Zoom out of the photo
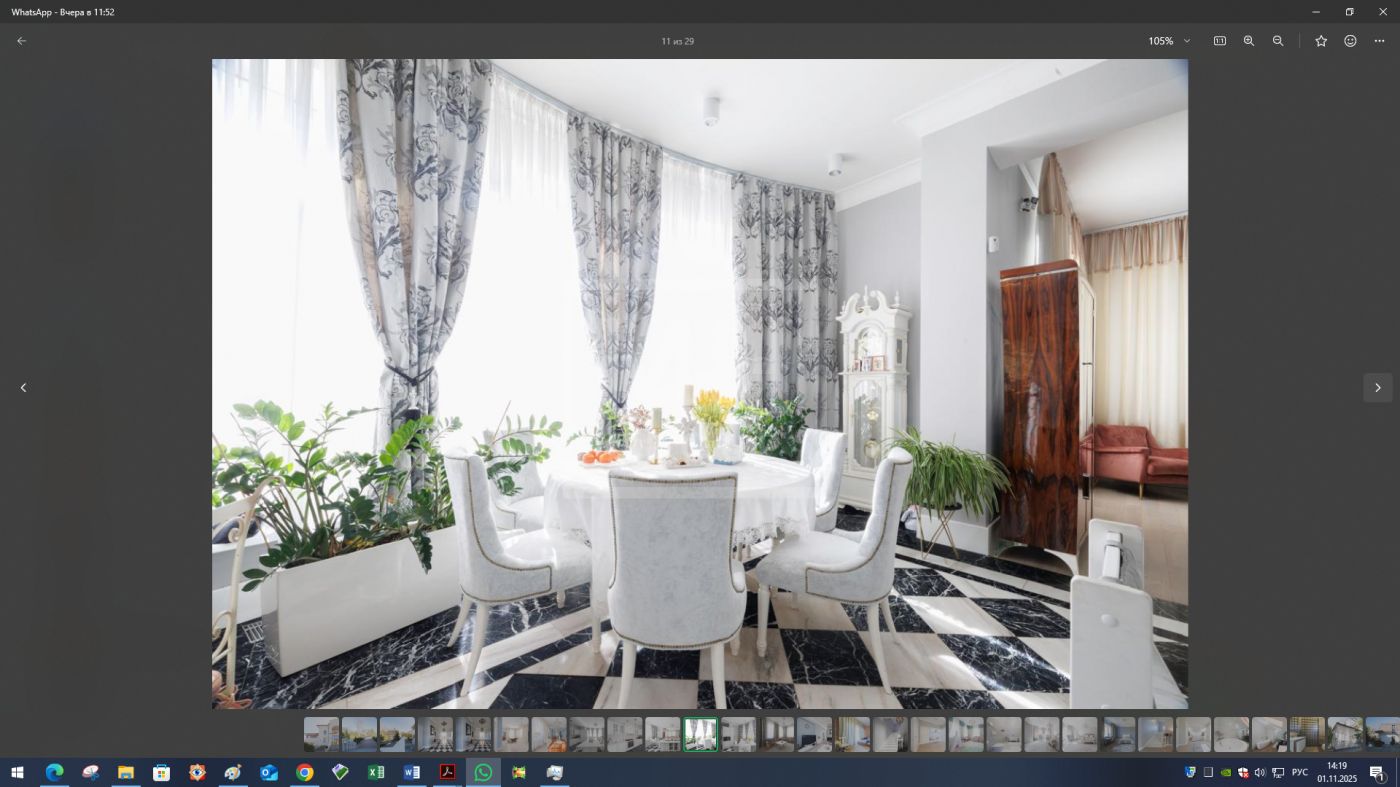This screenshot has width=1400, height=787. (1278, 41)
